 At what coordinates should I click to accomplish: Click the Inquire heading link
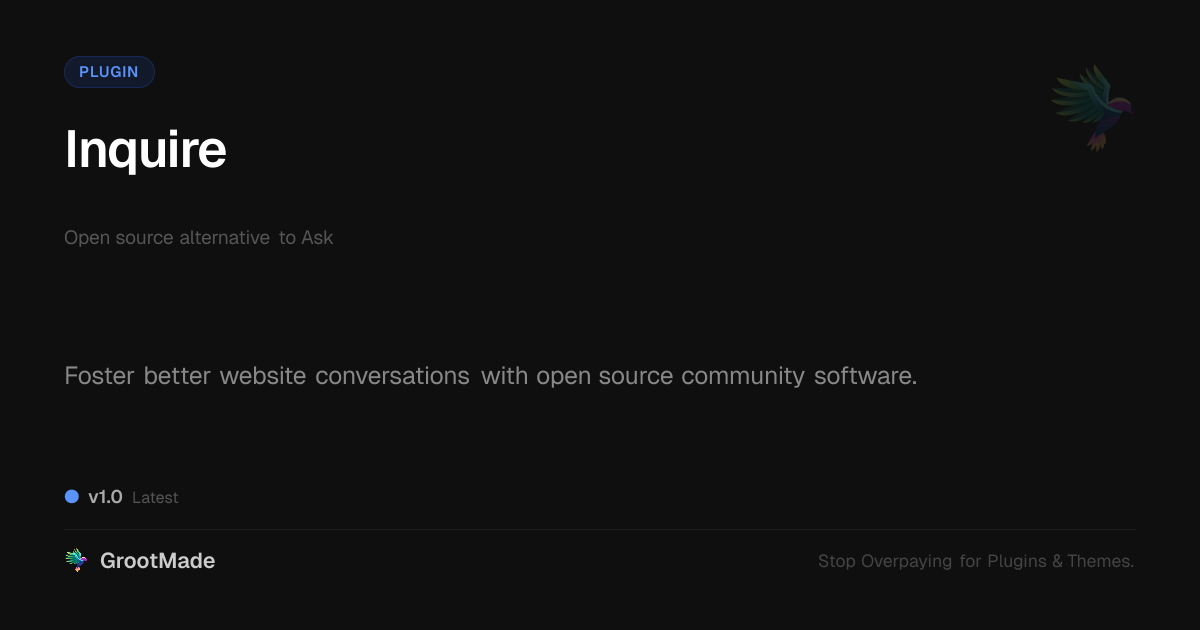(x=146, y=148)
